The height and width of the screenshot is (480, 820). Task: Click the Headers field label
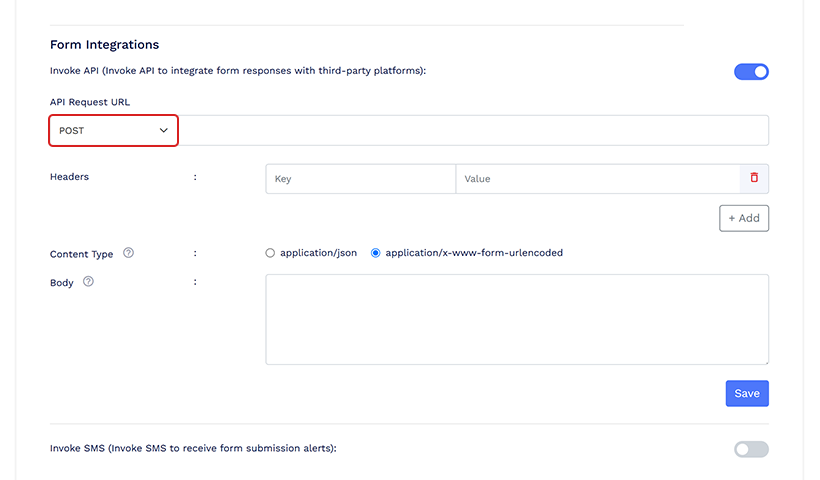click(69, 177)
